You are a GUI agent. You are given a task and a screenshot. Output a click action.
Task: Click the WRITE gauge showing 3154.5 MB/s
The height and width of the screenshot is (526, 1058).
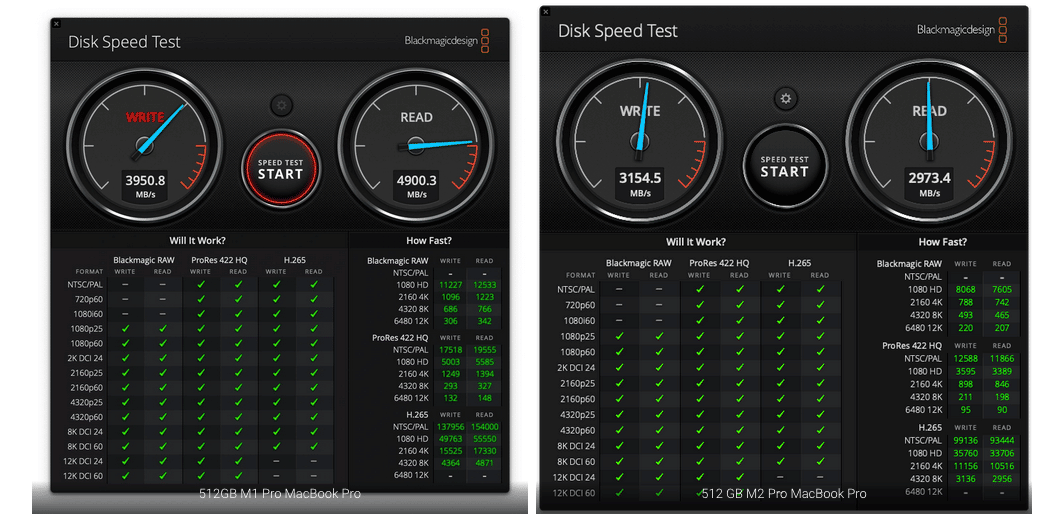[x=640, y=140]
